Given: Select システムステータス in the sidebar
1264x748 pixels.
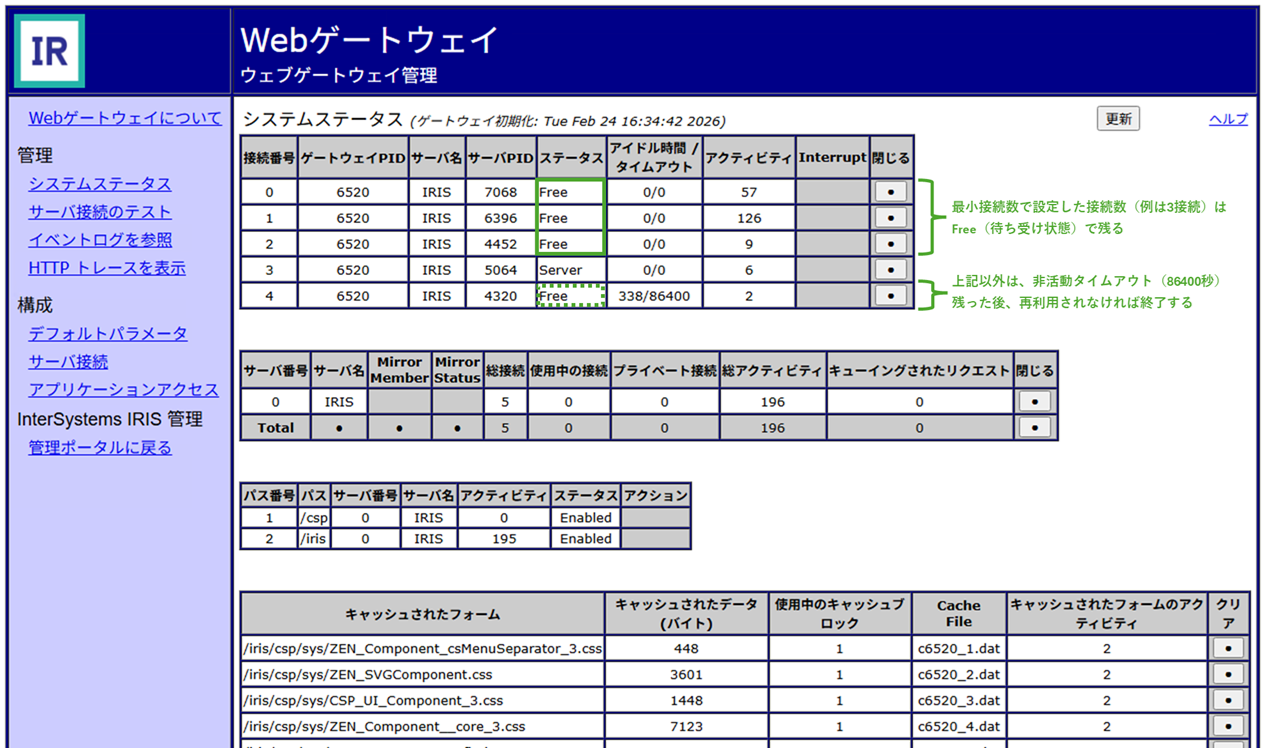Looking at the screenshot, I should 100,184.
